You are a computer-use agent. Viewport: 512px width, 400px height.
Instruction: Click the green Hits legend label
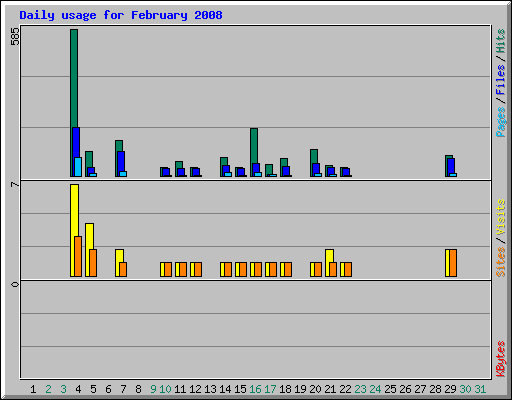tap(501, 41)
